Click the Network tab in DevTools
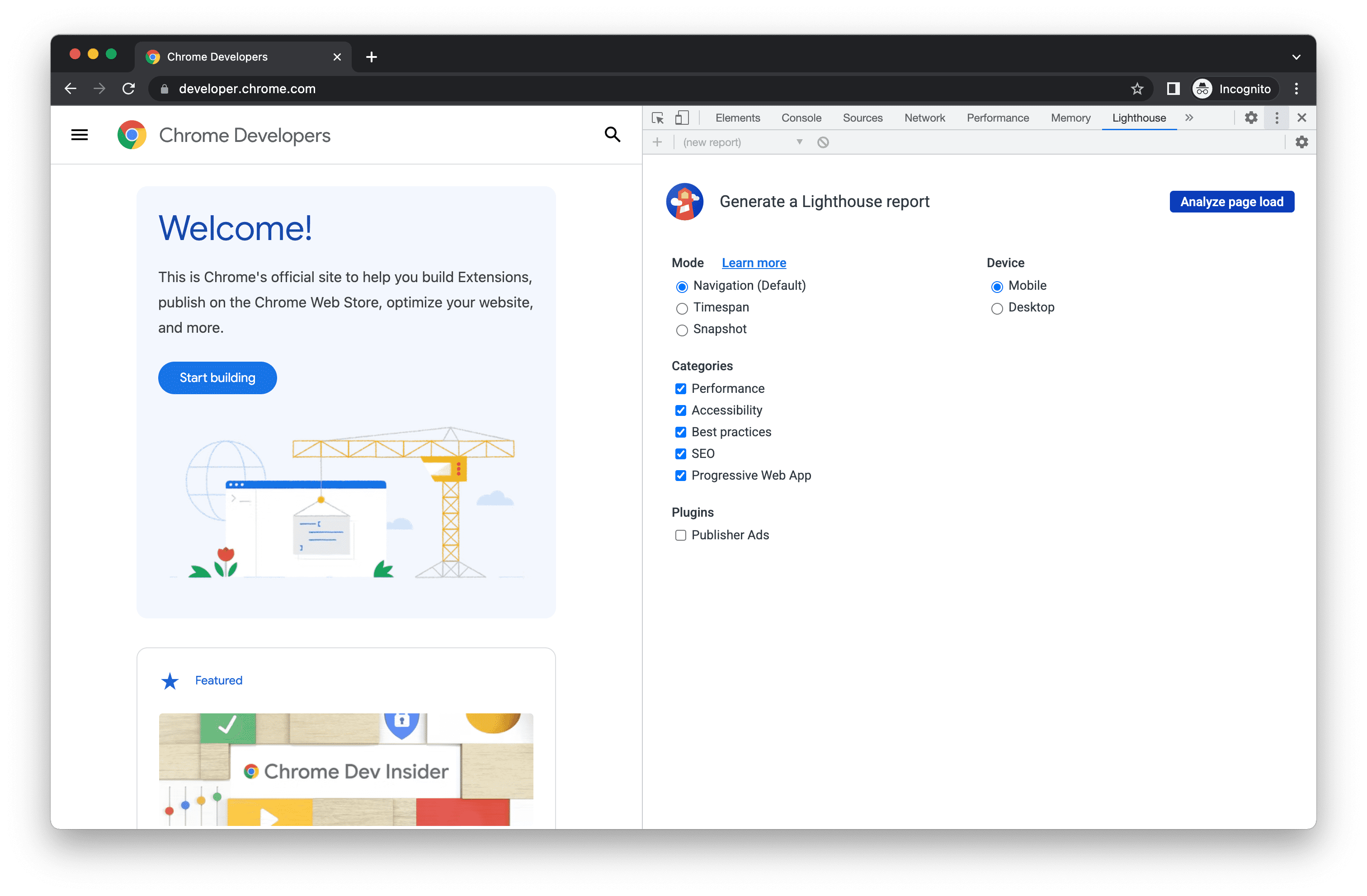This screenshot has height=896, width=1367. point(922,118)
